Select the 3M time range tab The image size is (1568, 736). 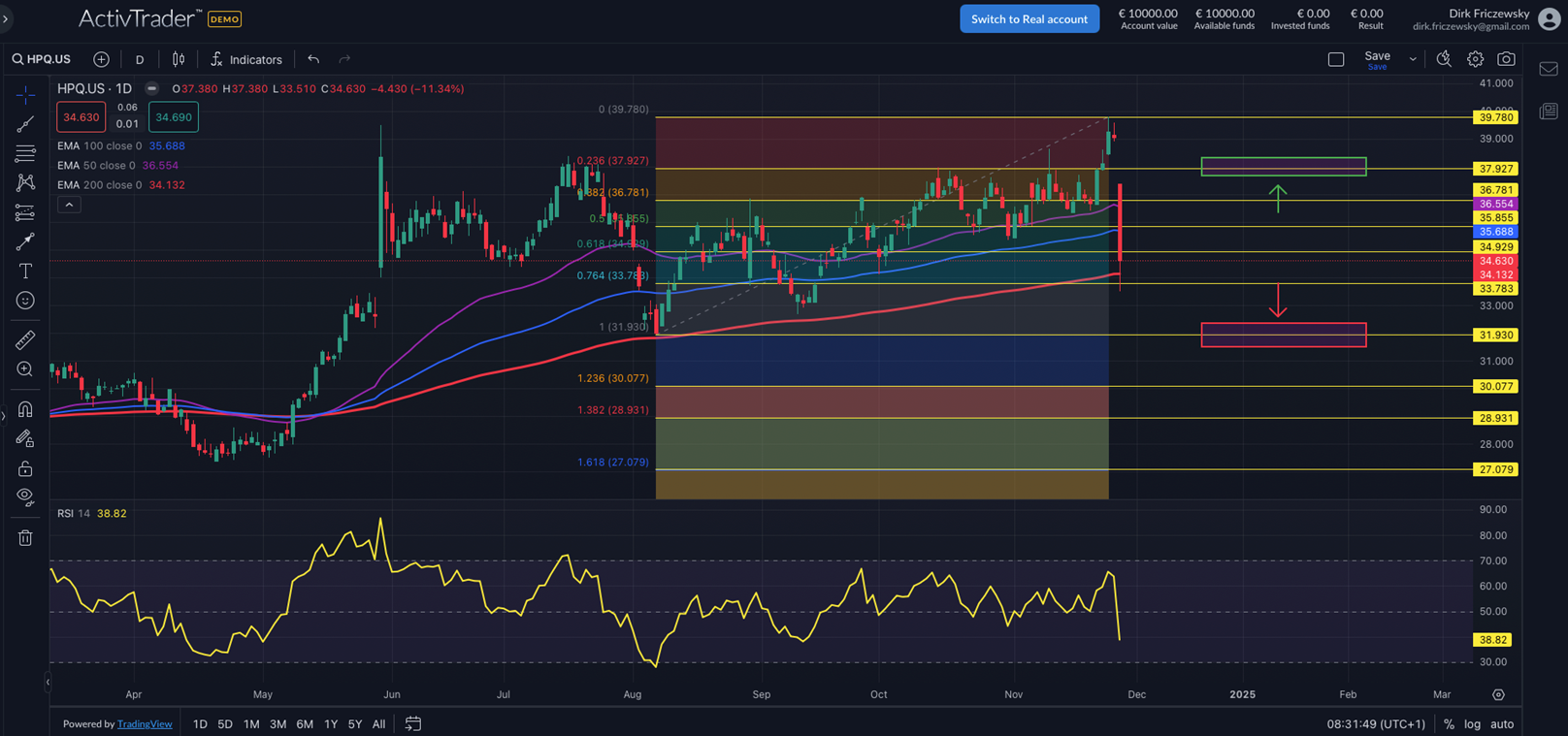278,724
